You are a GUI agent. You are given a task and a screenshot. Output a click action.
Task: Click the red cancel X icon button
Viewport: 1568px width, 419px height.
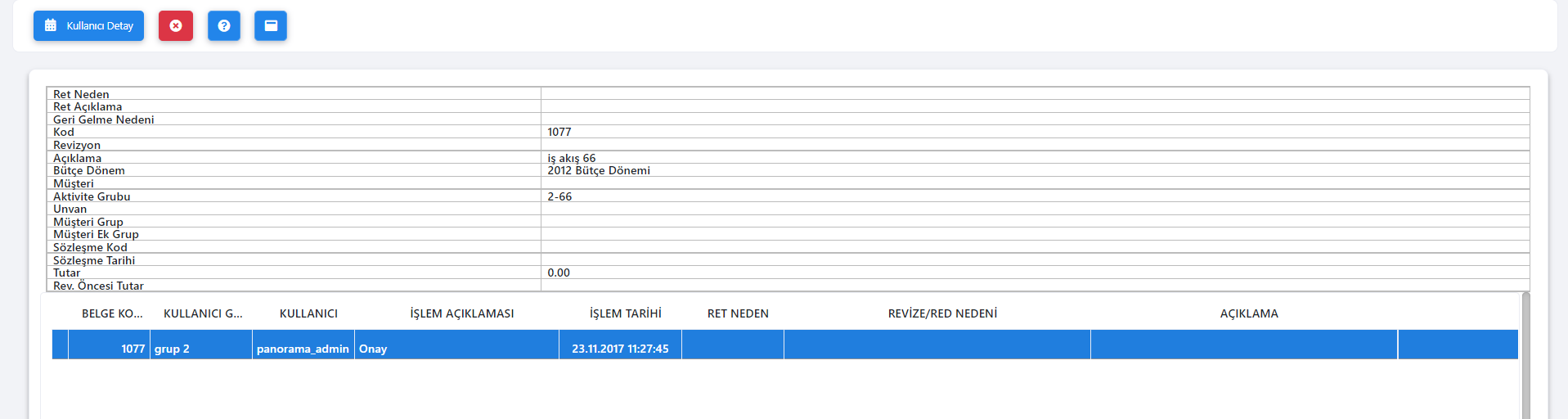(x=176, y=25)
